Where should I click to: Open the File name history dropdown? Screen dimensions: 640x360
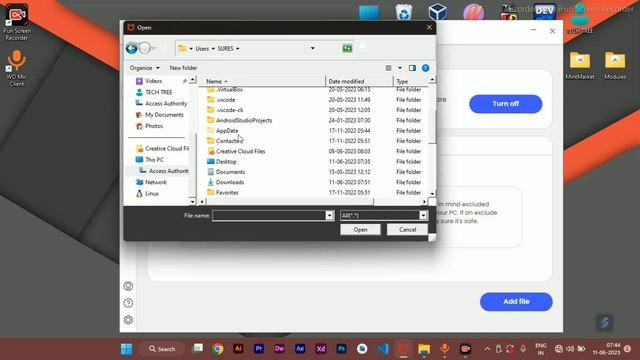point(329,216)
